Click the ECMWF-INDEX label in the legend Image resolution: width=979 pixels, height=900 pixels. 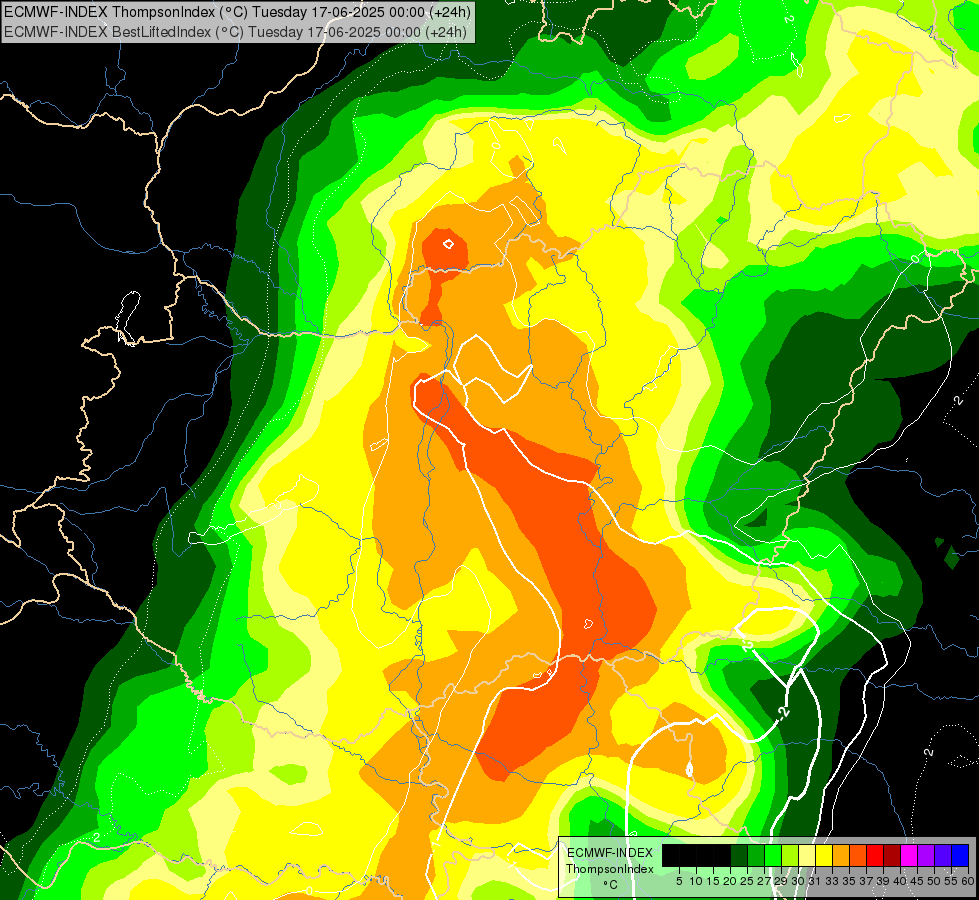[x=610, y=853]
